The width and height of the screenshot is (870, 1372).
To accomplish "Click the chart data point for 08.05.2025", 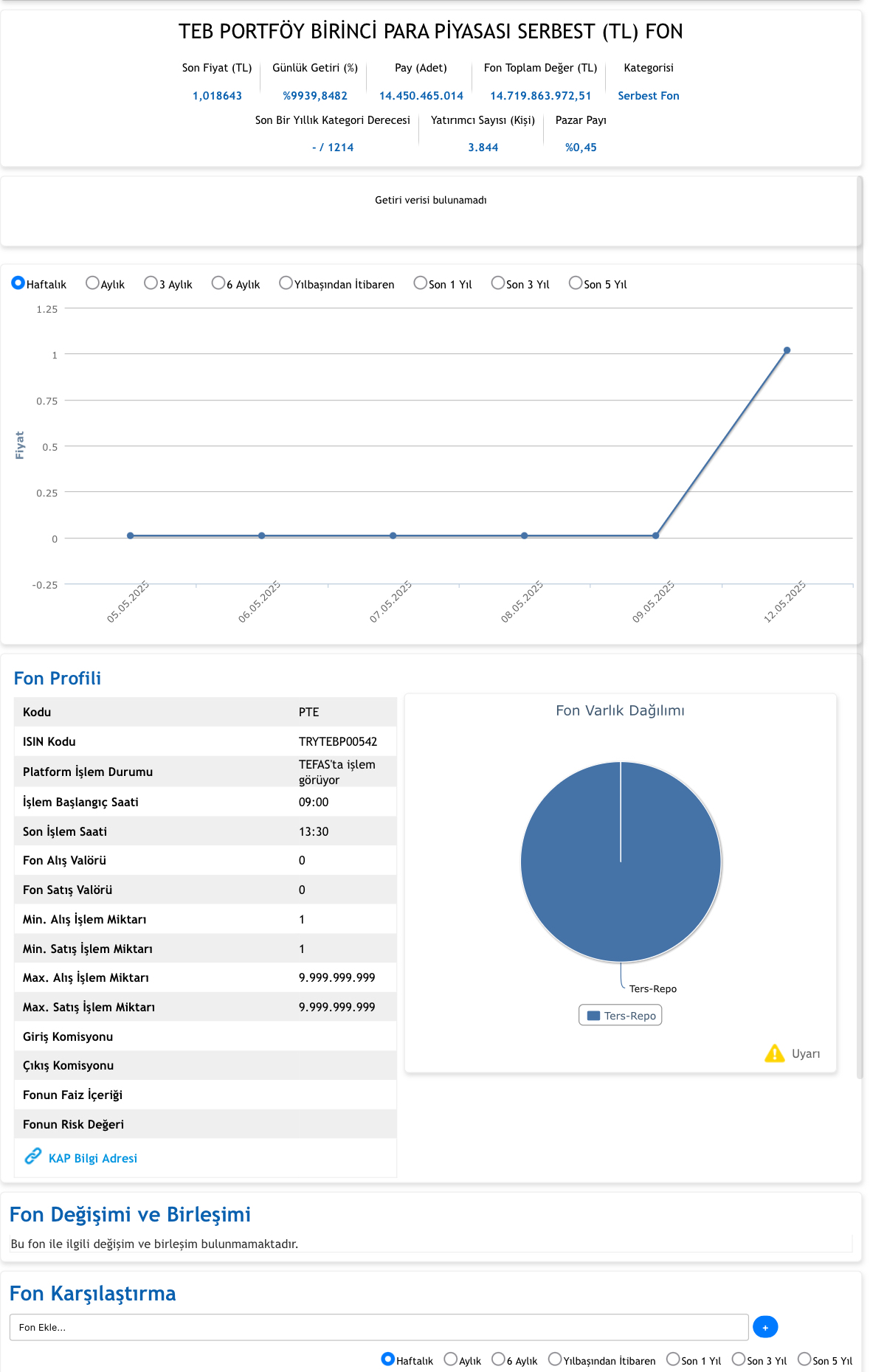I will 525,536.
